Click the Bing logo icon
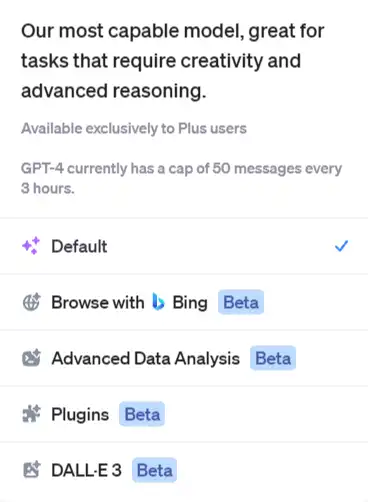Image resolution: width=368 pixels, height=502 pixels. coord(158,302)
